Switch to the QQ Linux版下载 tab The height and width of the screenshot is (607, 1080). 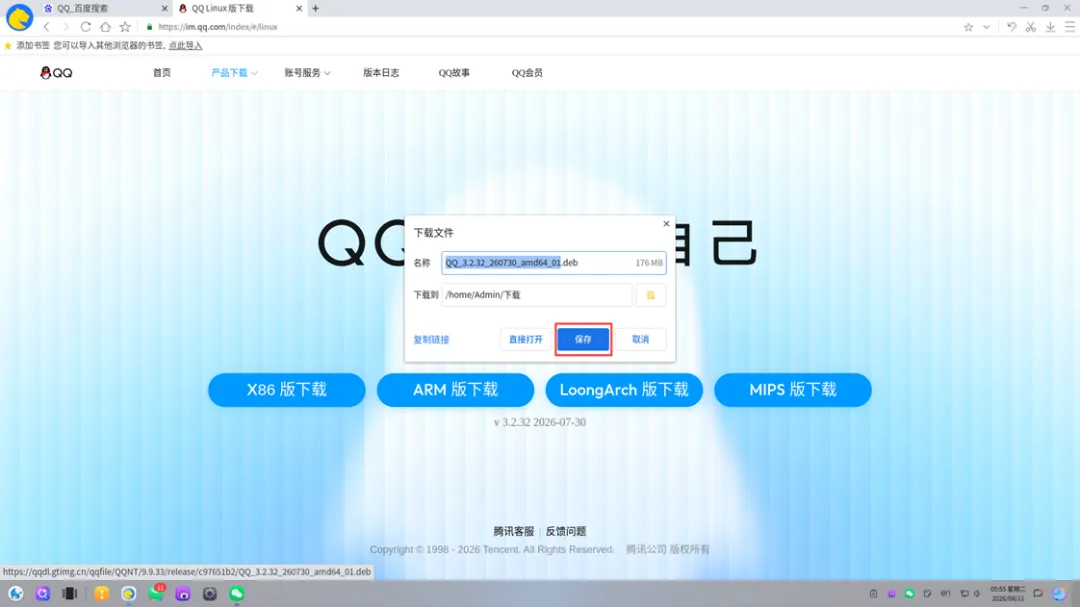(240, 8)
